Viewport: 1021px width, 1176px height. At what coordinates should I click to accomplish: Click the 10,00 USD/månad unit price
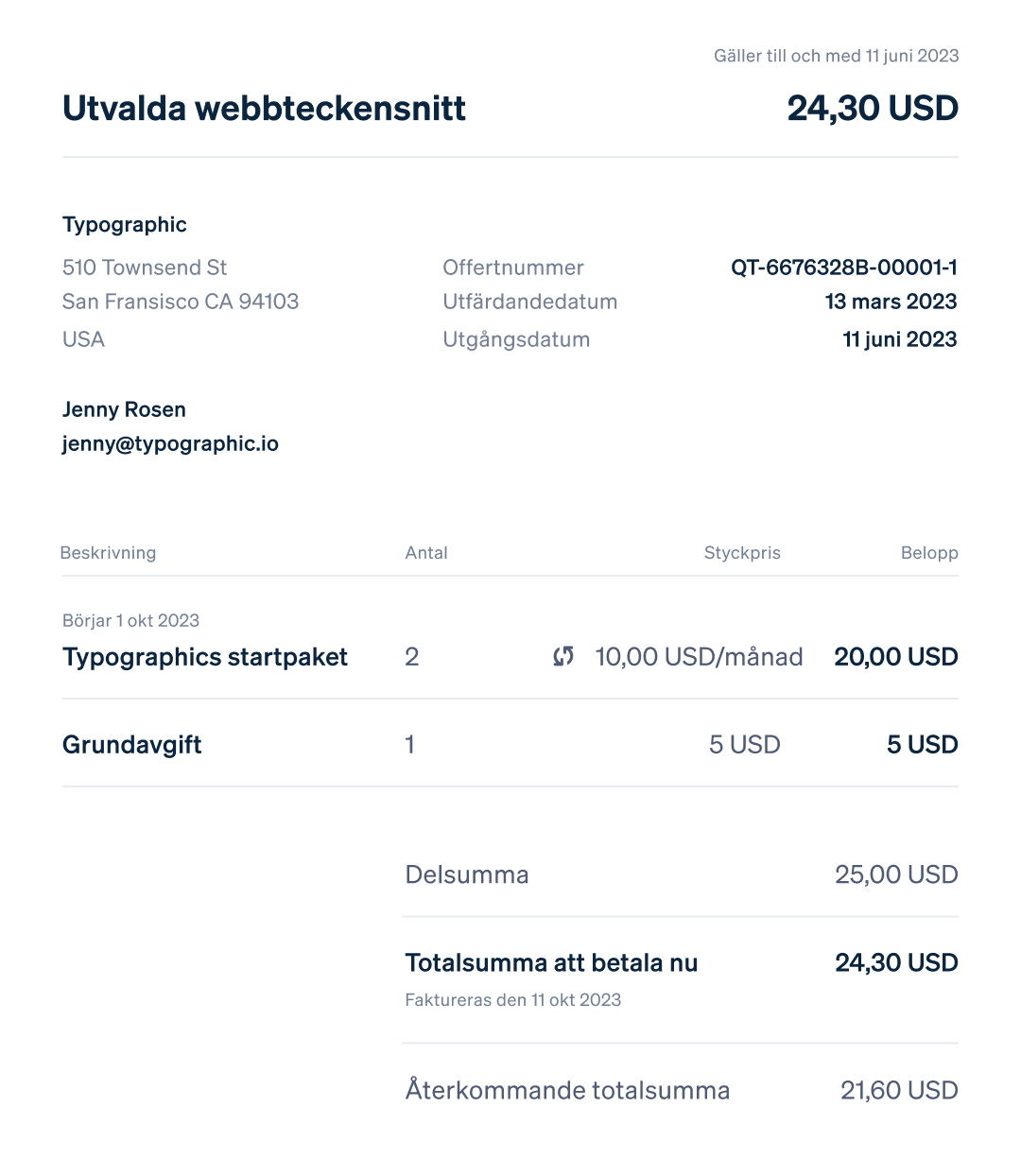699,657
